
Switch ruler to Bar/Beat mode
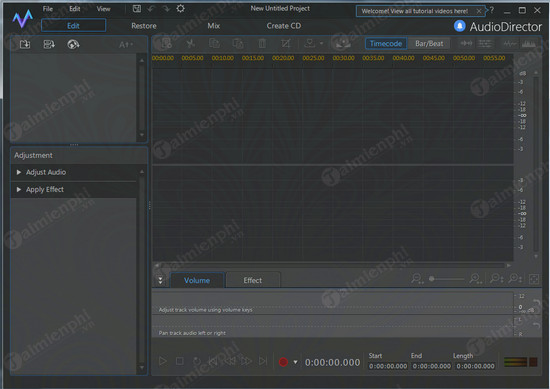tap(429, 43)
